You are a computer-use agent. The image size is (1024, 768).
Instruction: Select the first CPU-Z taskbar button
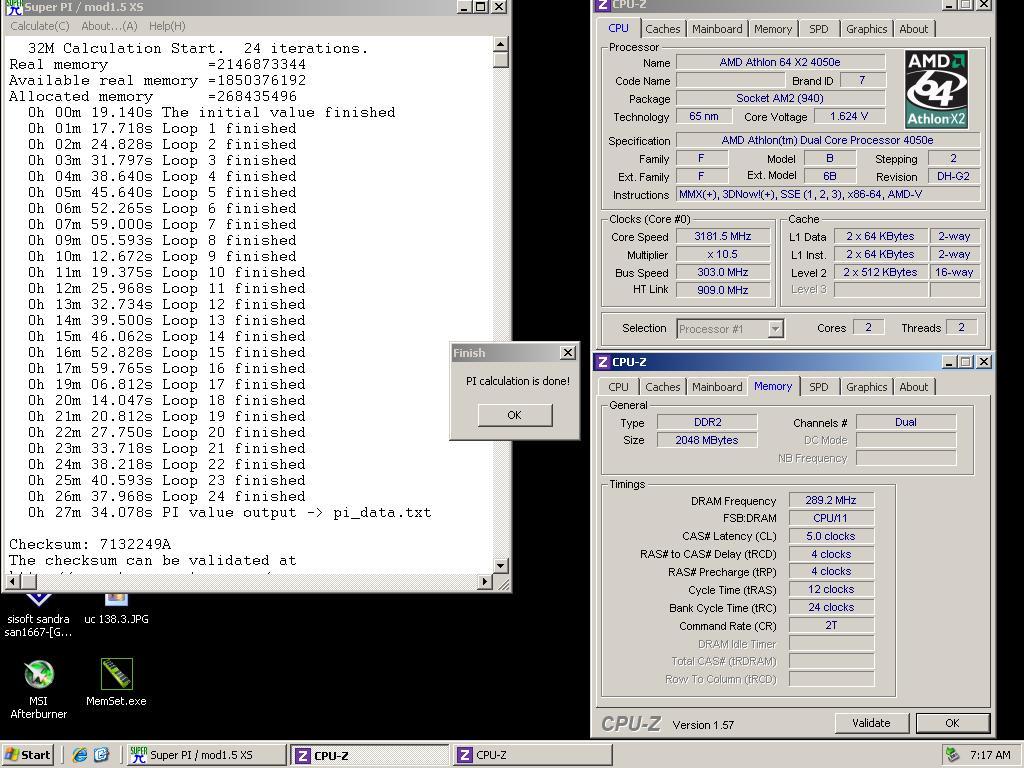tap(370, 755)
